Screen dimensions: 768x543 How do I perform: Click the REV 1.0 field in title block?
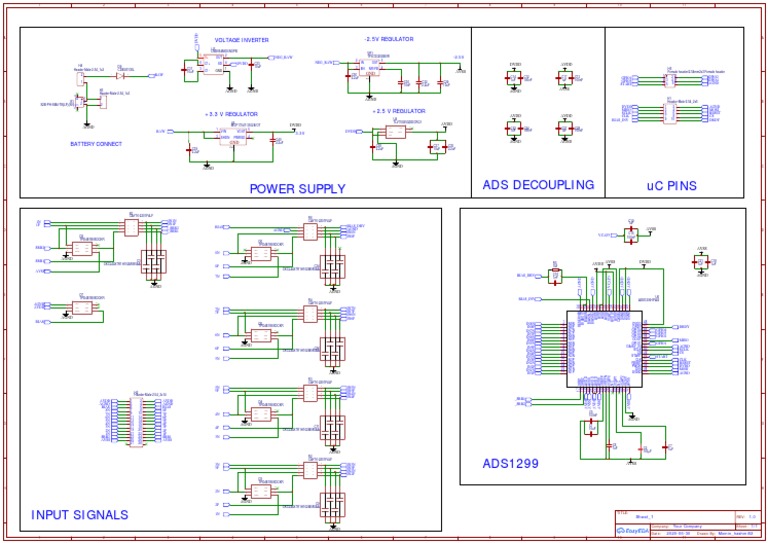coord(747,517)
